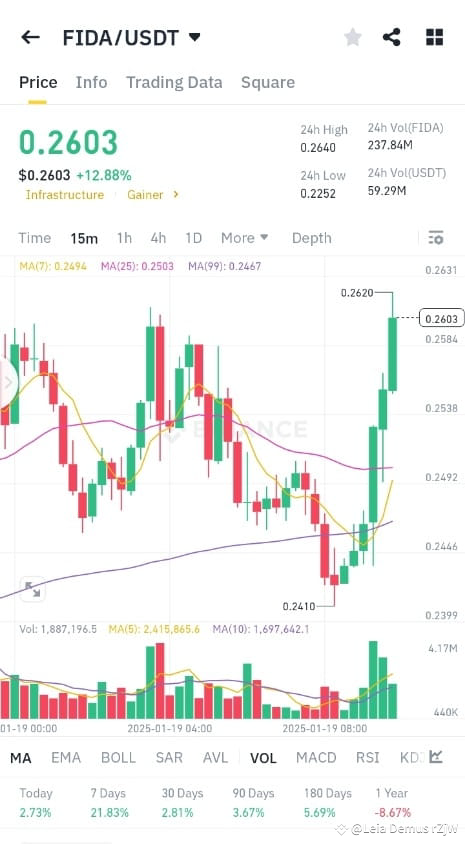Open the share icon
The image size is (465, 844).
point(392,37)
